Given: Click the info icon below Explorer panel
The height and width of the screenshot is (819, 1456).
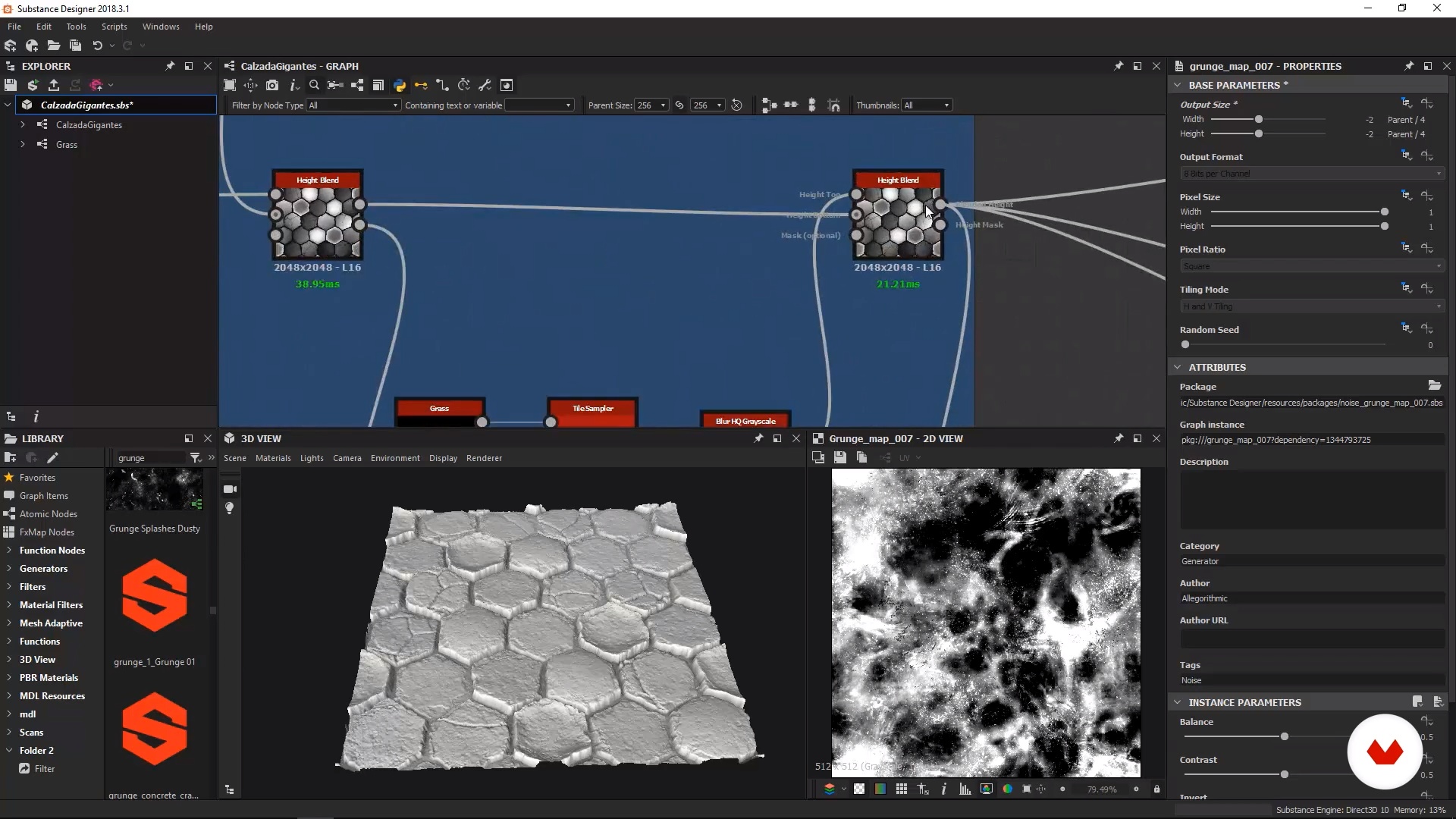Looking at the screenshot, I should point(36,416).
